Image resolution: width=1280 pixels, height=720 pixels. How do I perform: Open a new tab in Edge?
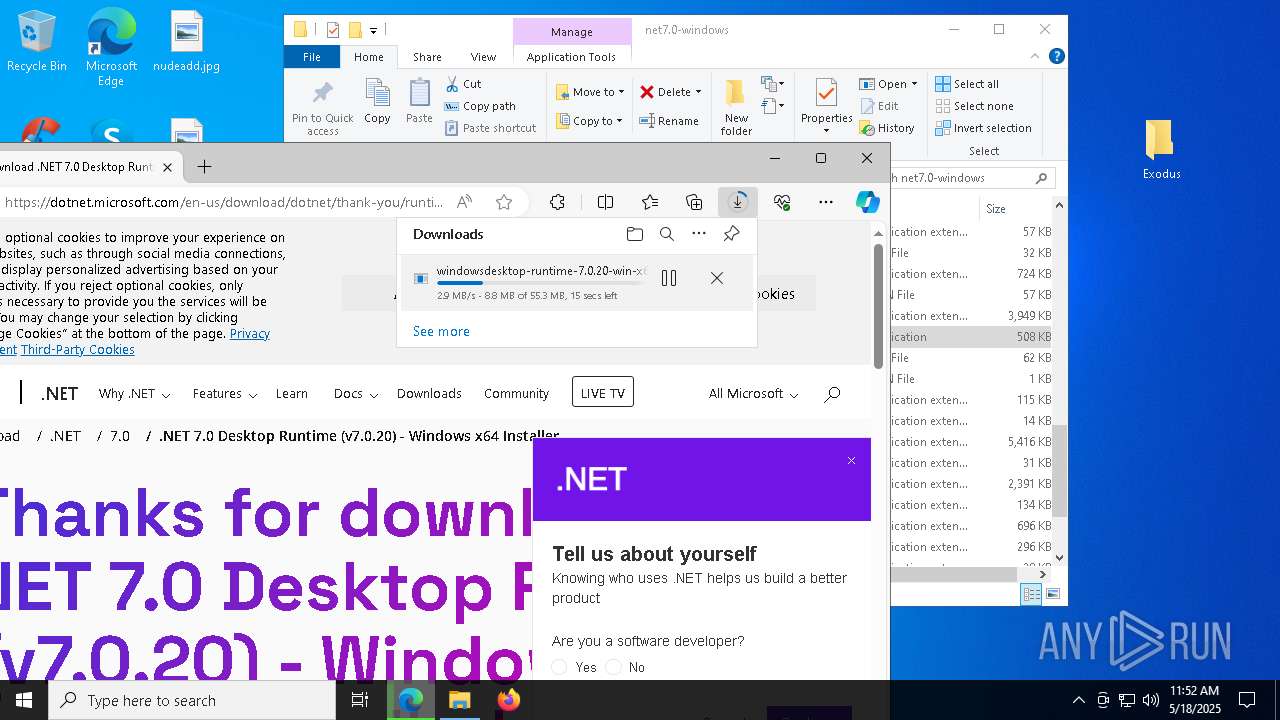pyautogui.click(x=204, y=167)
